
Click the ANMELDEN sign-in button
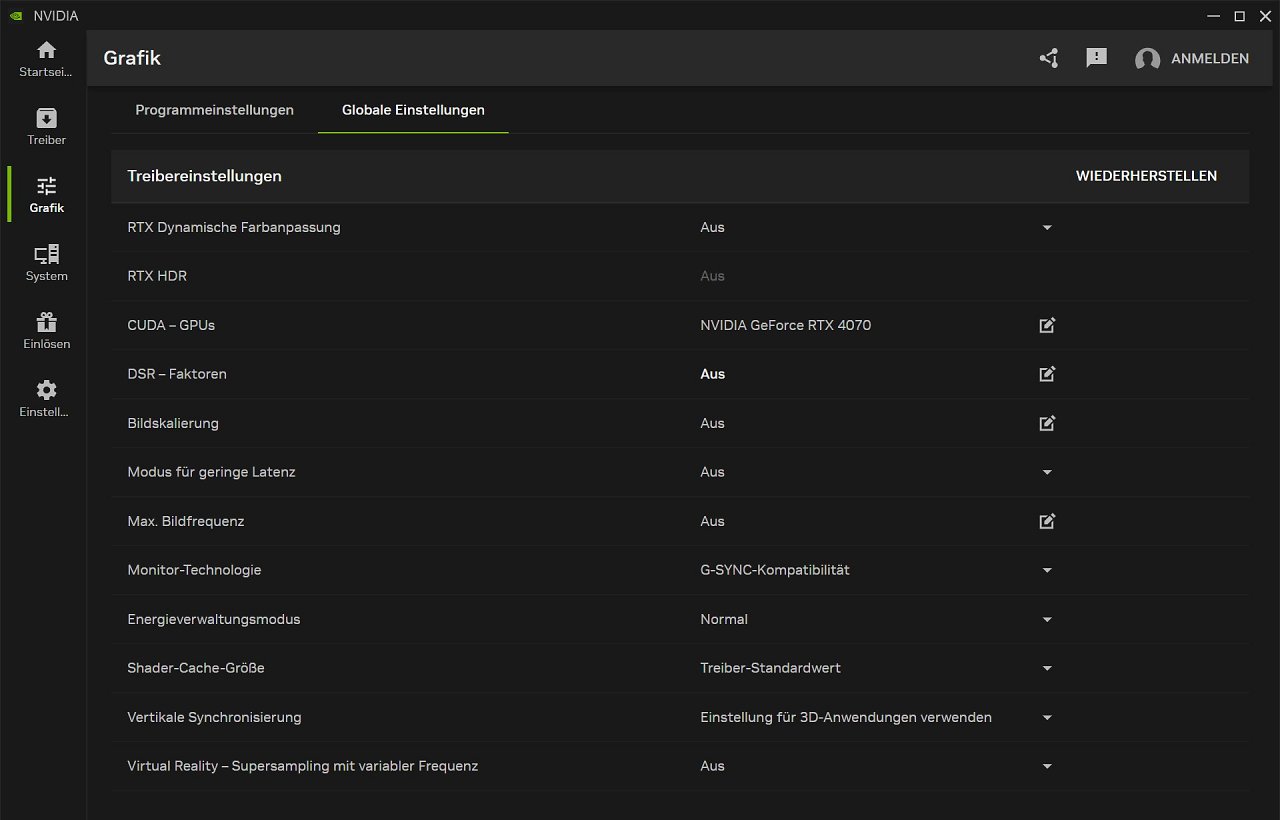(x=1210, y=59)
